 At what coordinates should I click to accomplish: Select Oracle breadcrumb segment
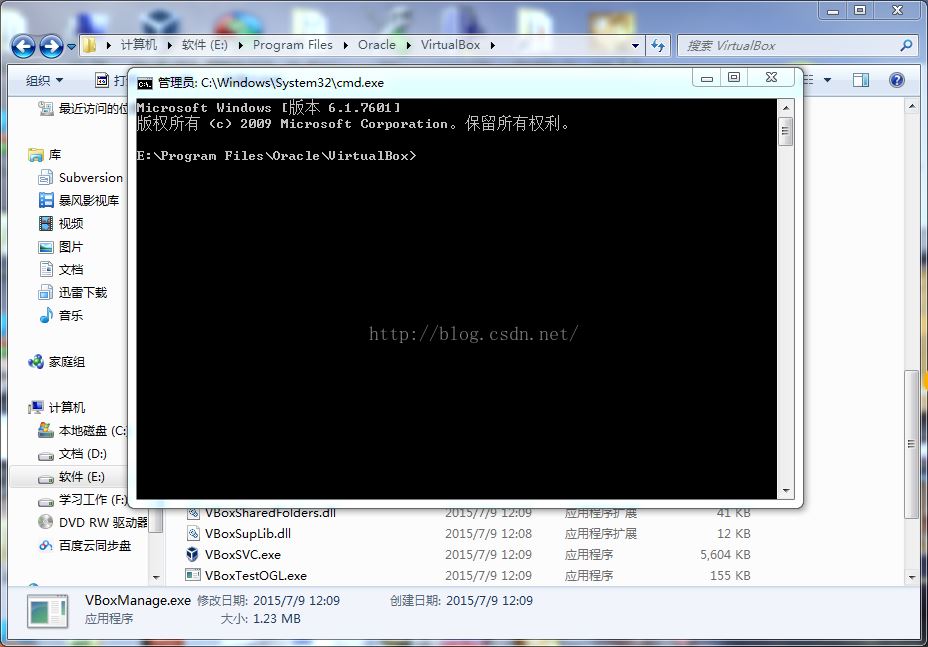(376, 45)
